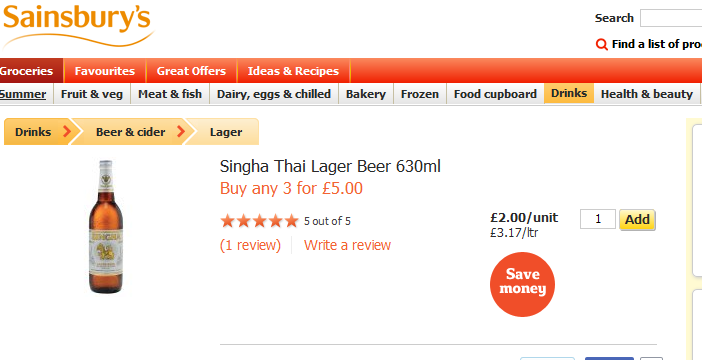702x360 pixels.
Task: Open the Write a review link
Action: tap(347, 245)
